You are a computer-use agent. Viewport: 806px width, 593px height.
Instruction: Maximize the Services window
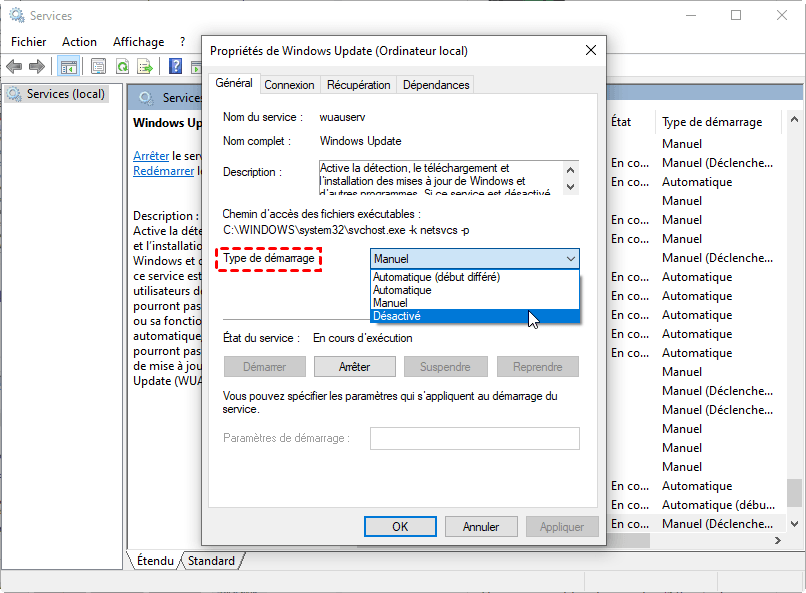click(736, 15)
